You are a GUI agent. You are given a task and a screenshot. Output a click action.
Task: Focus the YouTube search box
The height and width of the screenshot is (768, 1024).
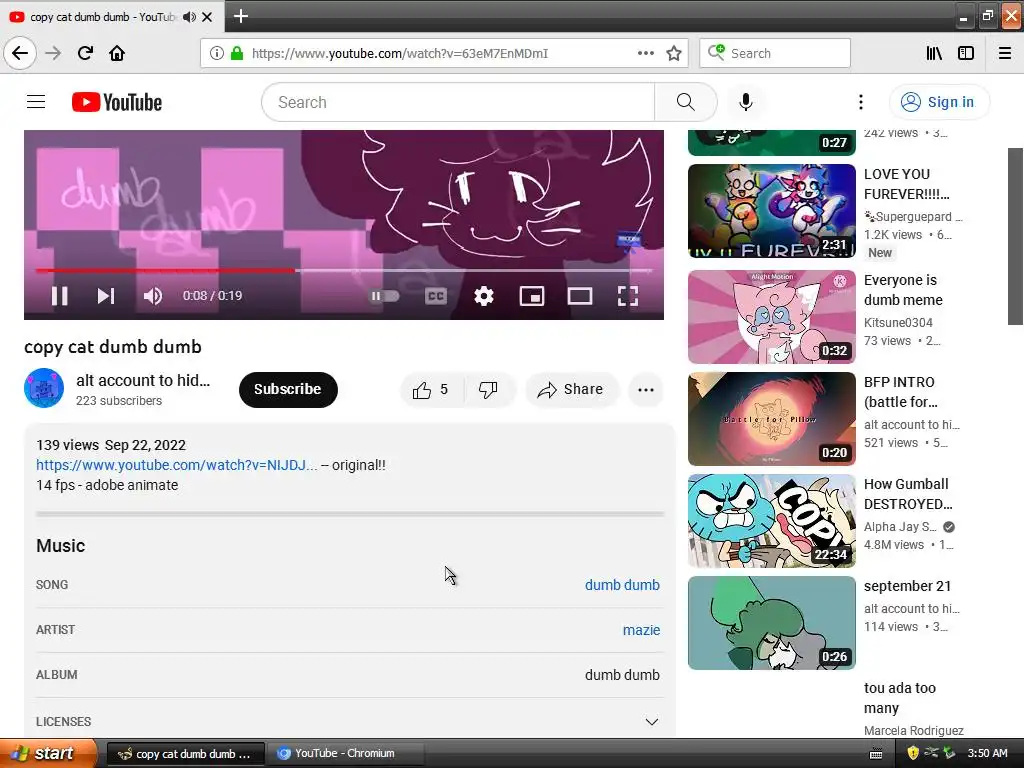458,102
